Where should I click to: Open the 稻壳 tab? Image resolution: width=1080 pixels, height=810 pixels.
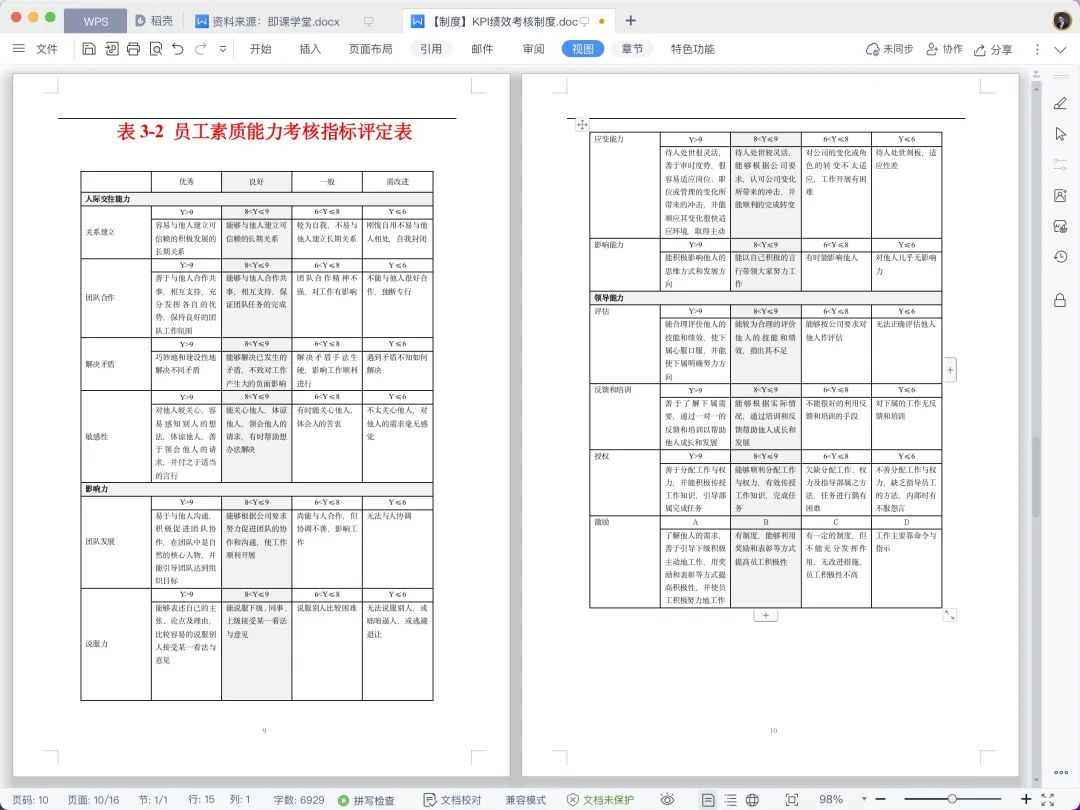[154, 21]
